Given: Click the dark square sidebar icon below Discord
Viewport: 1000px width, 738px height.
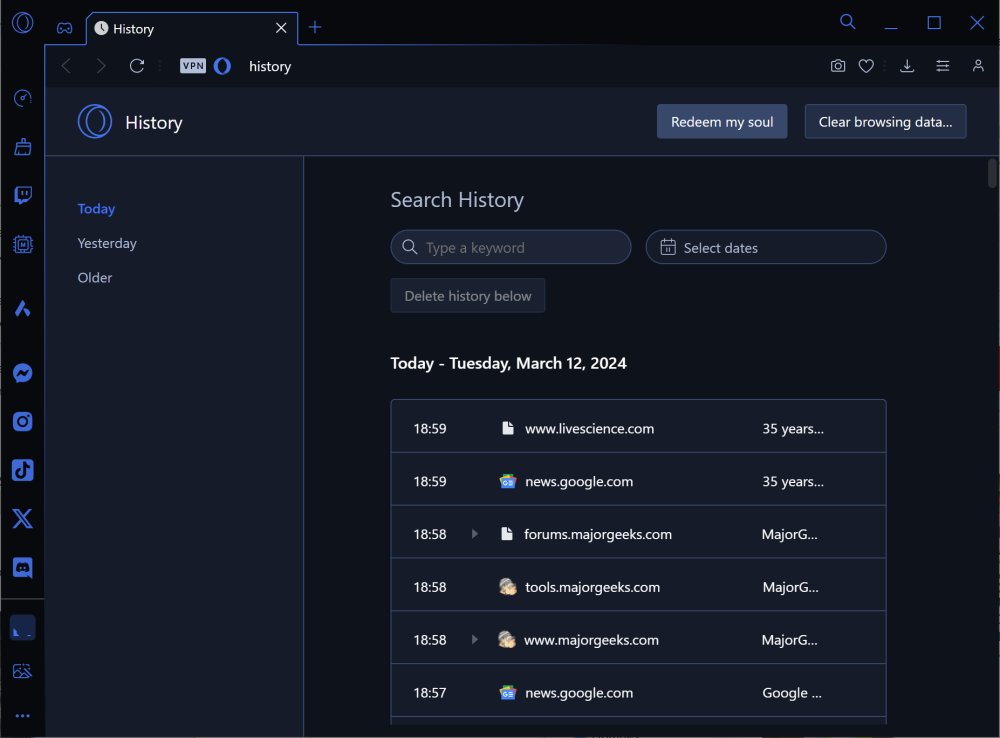Looking at the screenshot, I should coord(22,628).
